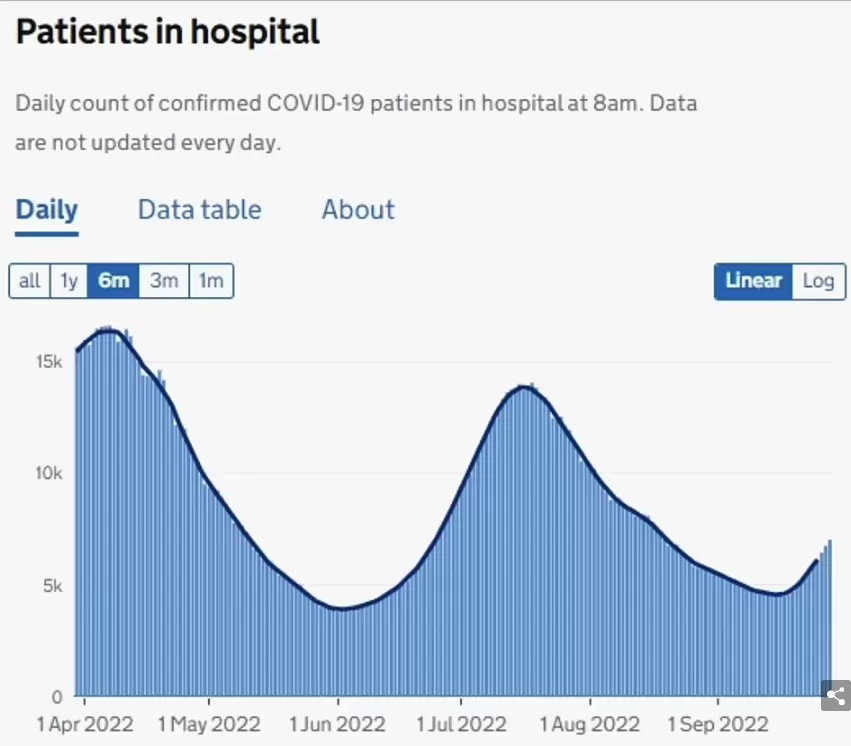Switch chart to Log scale
Viewport: 851px width, 746px height.
[818, 281]
